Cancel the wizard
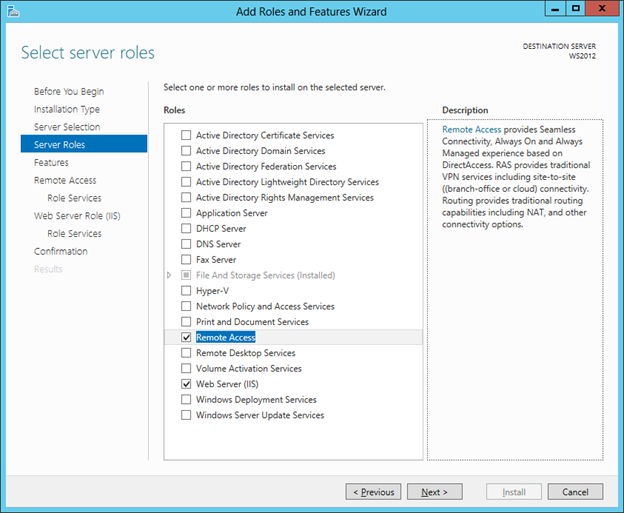 point(575,492)
